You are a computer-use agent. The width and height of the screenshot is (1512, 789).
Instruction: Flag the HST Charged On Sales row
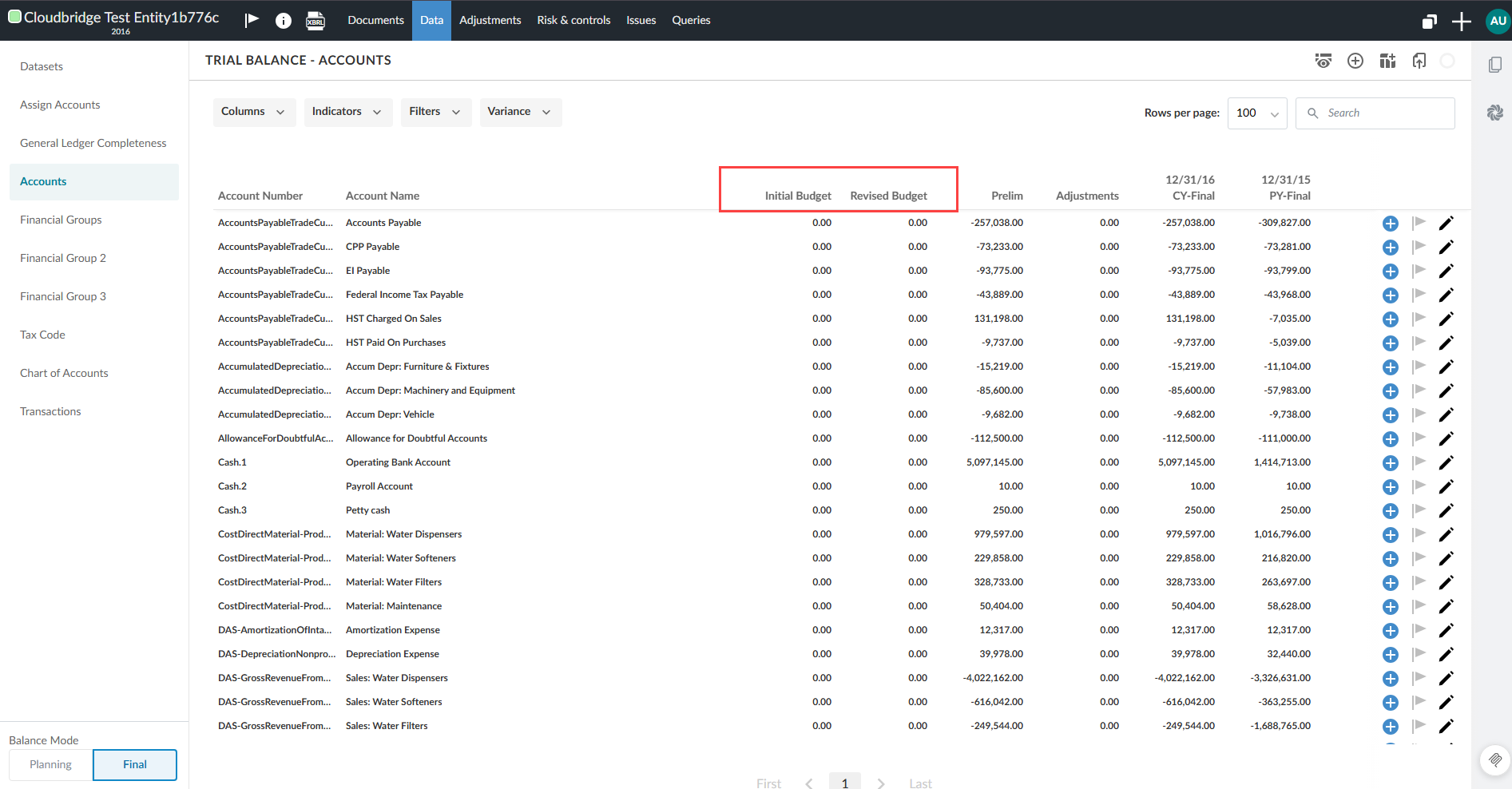(1419, 319)
